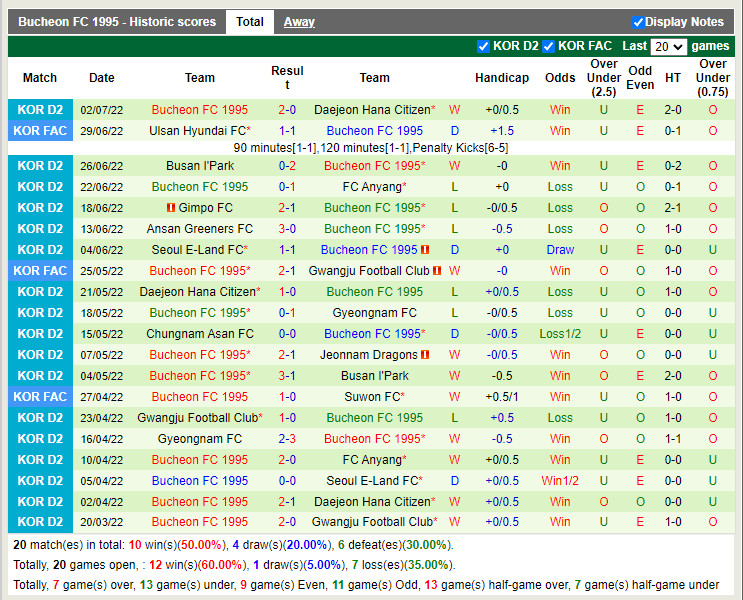Click red card icon by Bucheon FC 1995 on 04/06/22
Viewport: 743px width, 600px height.
click(425, 250)
